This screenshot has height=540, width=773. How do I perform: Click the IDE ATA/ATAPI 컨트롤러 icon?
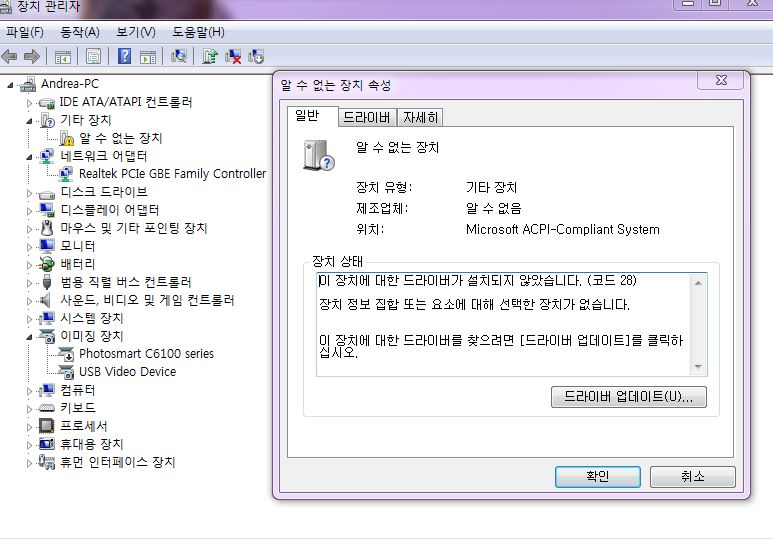point(47,103)
